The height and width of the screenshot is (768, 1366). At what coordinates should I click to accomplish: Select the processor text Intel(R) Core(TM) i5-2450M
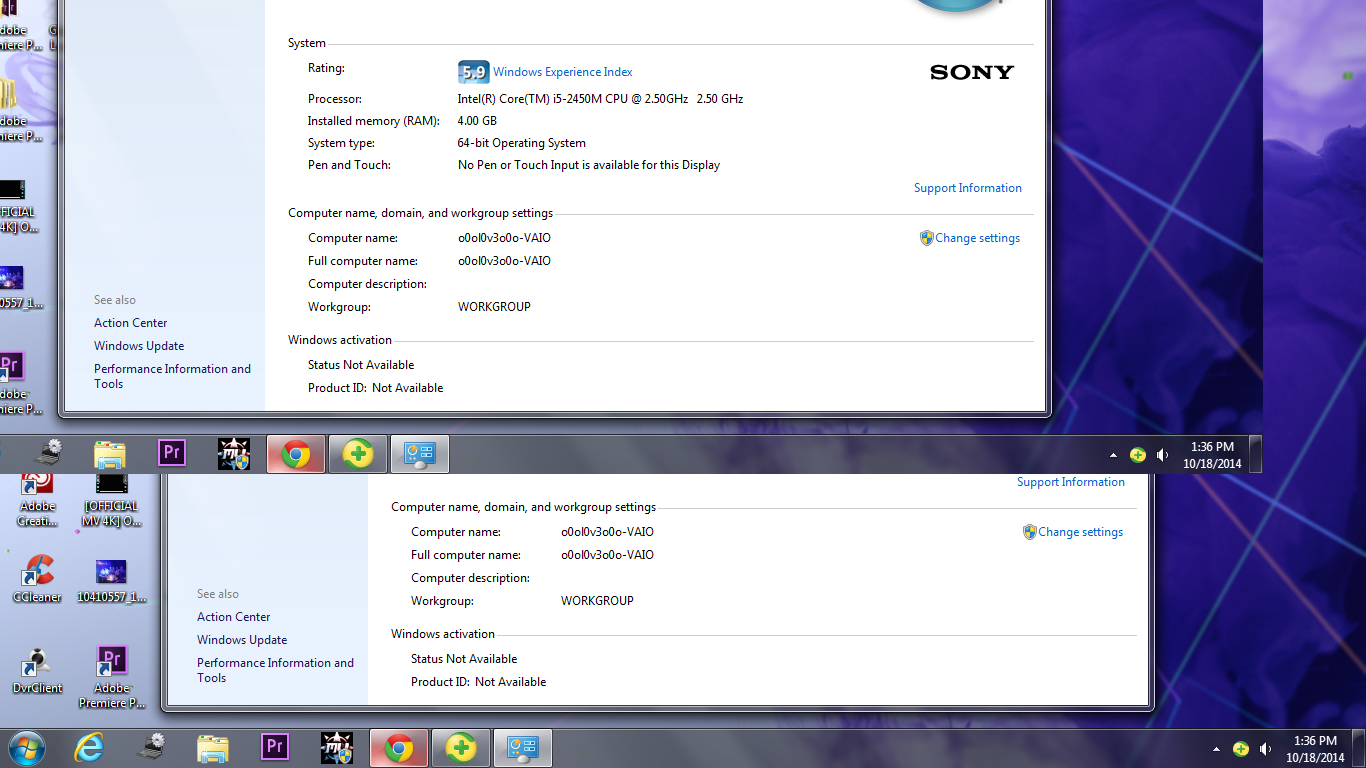pos(600,99)
